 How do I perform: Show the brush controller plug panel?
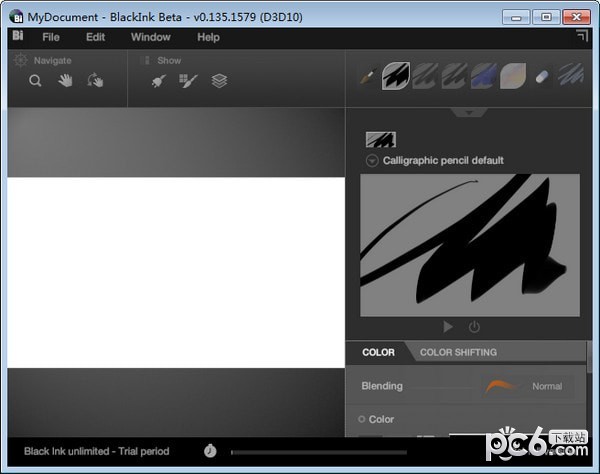point(158,81)
